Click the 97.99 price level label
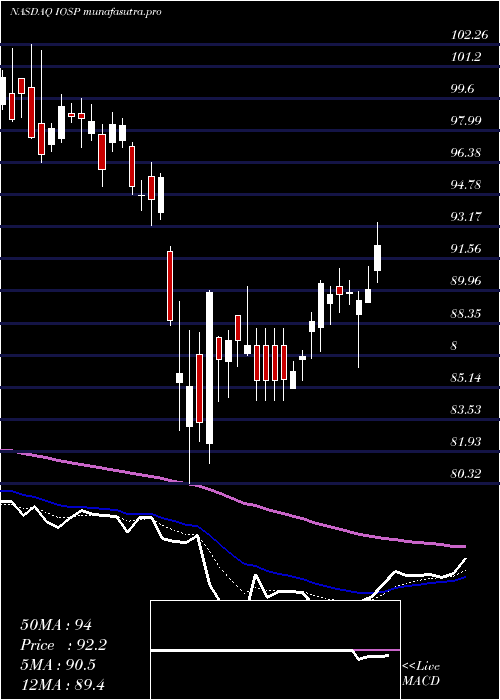The width and height of the screenshot is (500, 700). click(467, 121)
